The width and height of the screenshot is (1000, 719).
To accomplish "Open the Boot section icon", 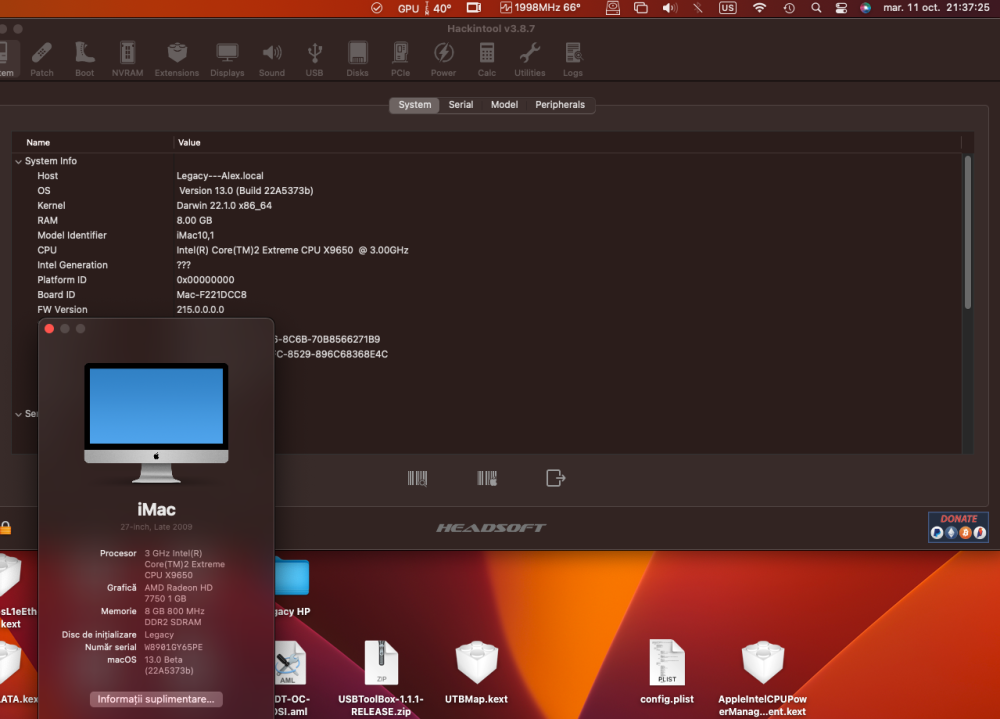I will [84, 59].
